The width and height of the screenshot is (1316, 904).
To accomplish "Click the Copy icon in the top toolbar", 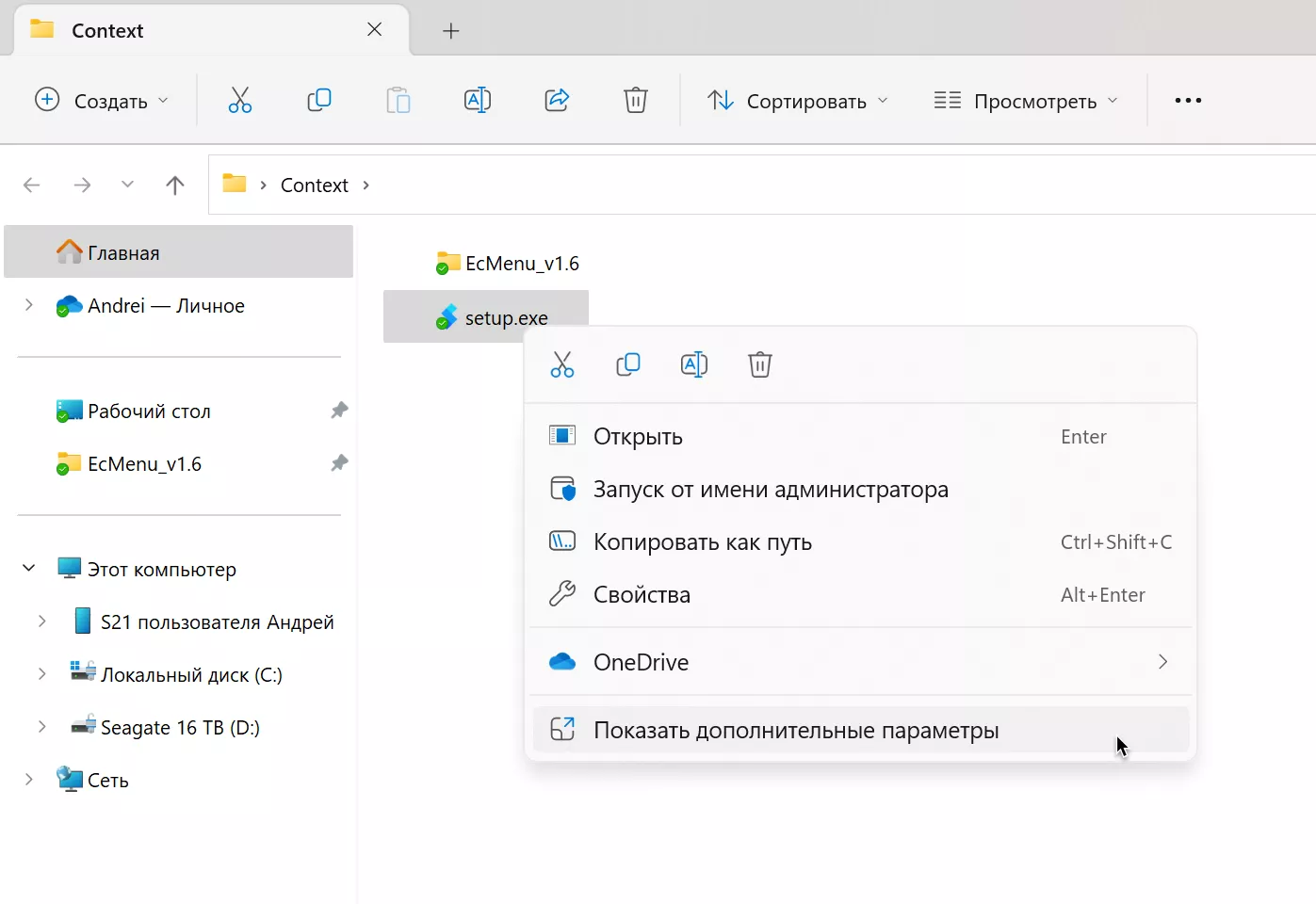I will [319, 100].
